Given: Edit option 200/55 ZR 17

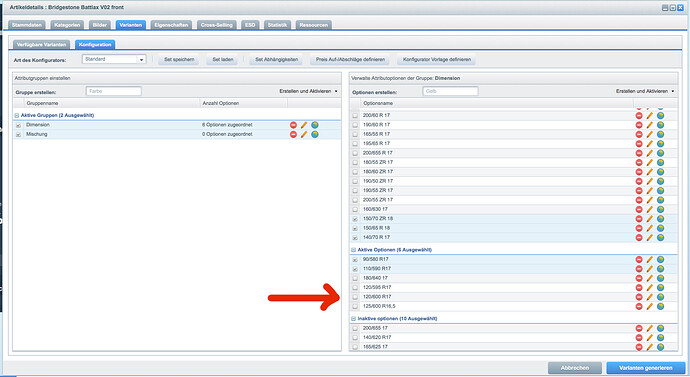Looking at the screenshot, I should [x=650, y=200].
